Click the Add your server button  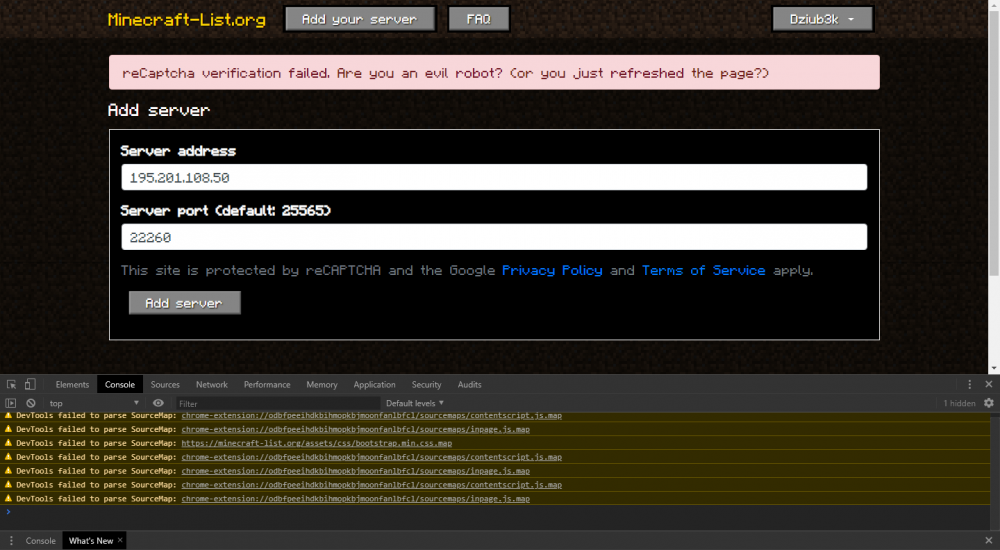(x=360, y=19)
